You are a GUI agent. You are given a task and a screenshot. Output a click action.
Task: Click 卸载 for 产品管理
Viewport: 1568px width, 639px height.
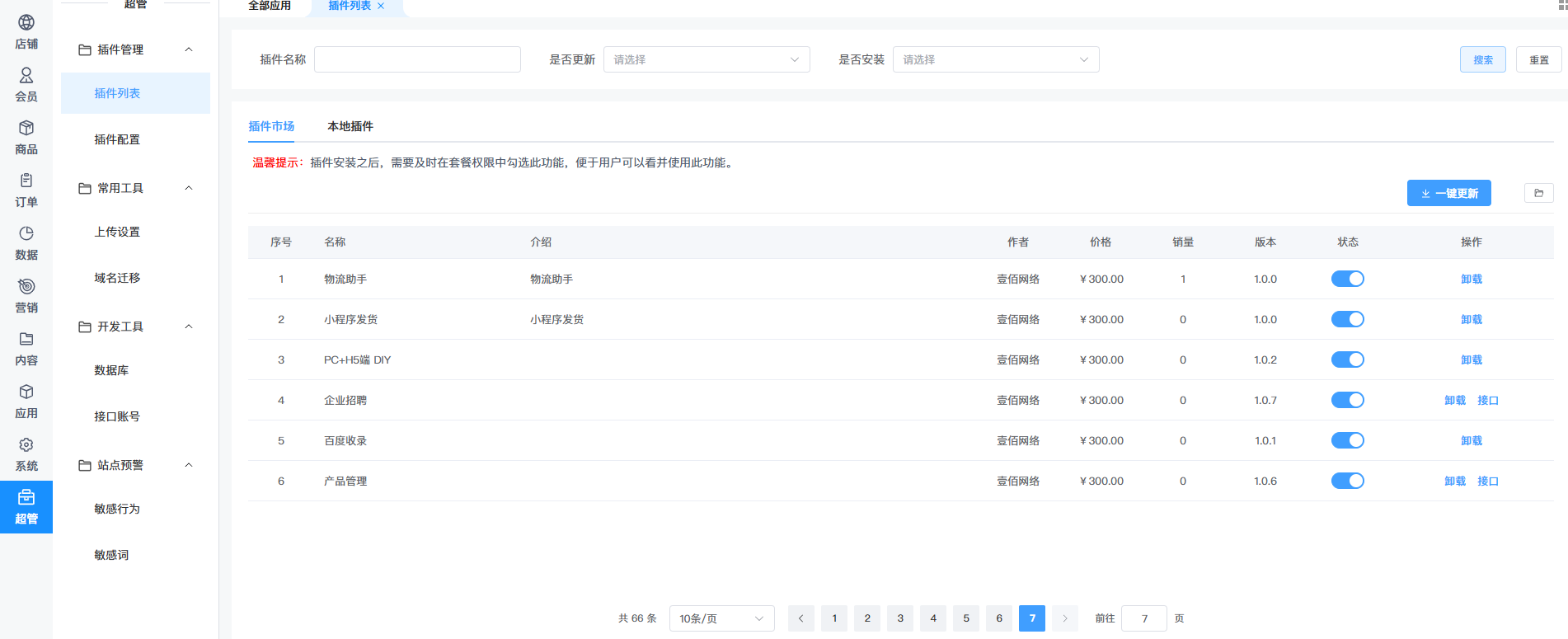(1455, 481)
